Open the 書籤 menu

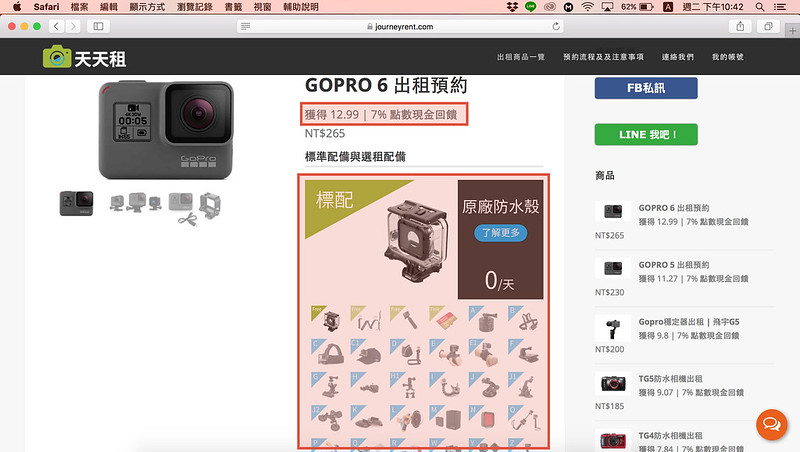[233, 7]
